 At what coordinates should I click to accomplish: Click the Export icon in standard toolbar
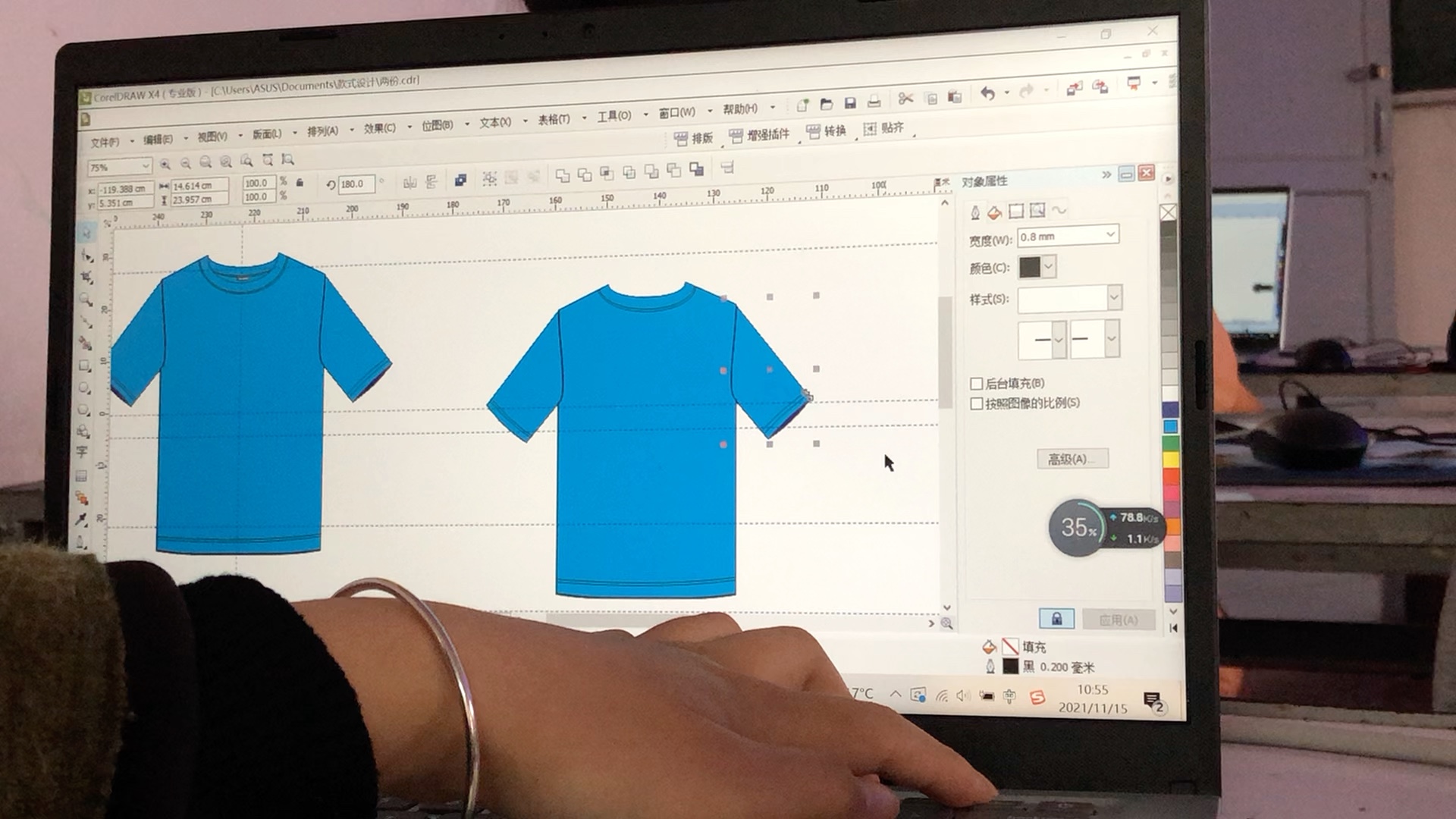pos(1100,87)
